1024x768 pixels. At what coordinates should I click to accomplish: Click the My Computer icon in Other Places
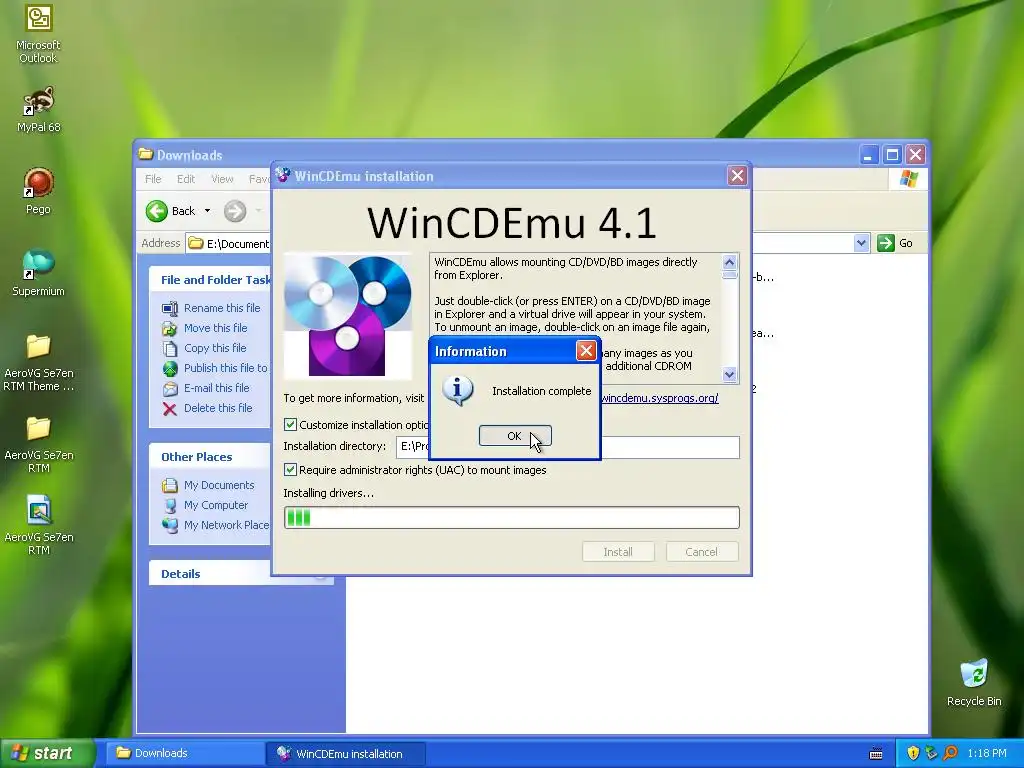170,505
